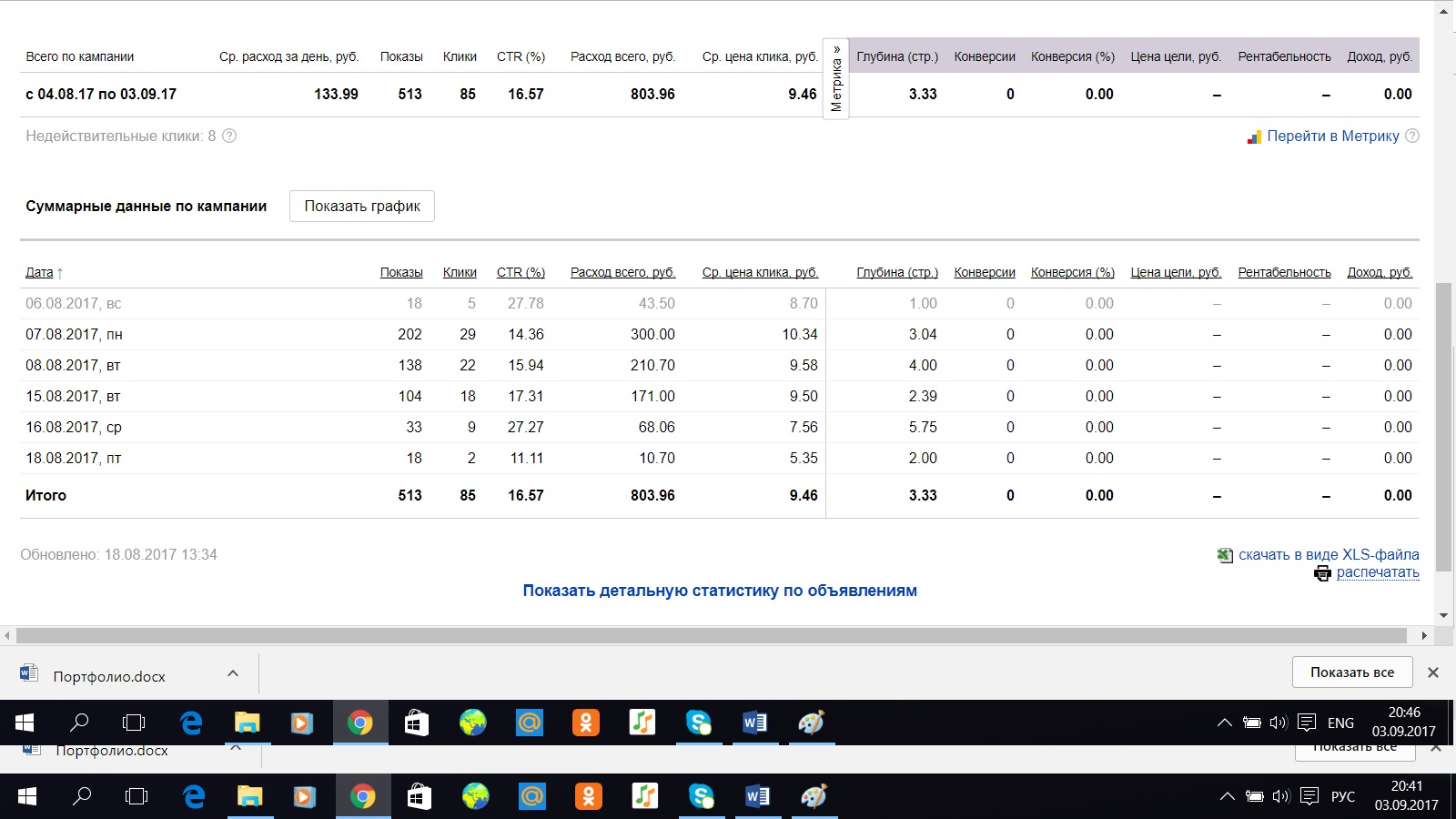The image size is (1456, 819).
Task: Click the распечатать print link
Action: tap(1378, 572)
